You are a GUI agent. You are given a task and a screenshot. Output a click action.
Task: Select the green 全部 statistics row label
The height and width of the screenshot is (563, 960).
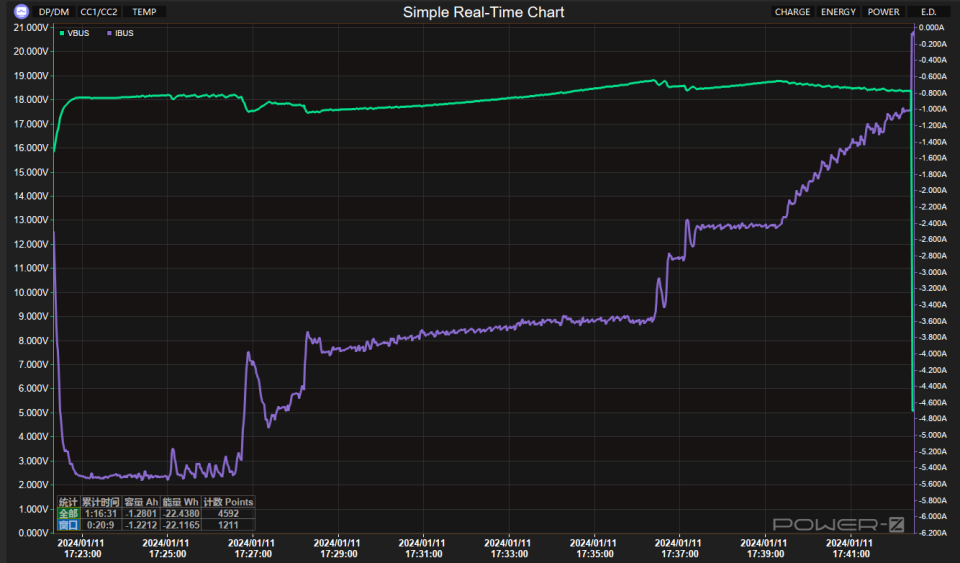tap(67, 513)
